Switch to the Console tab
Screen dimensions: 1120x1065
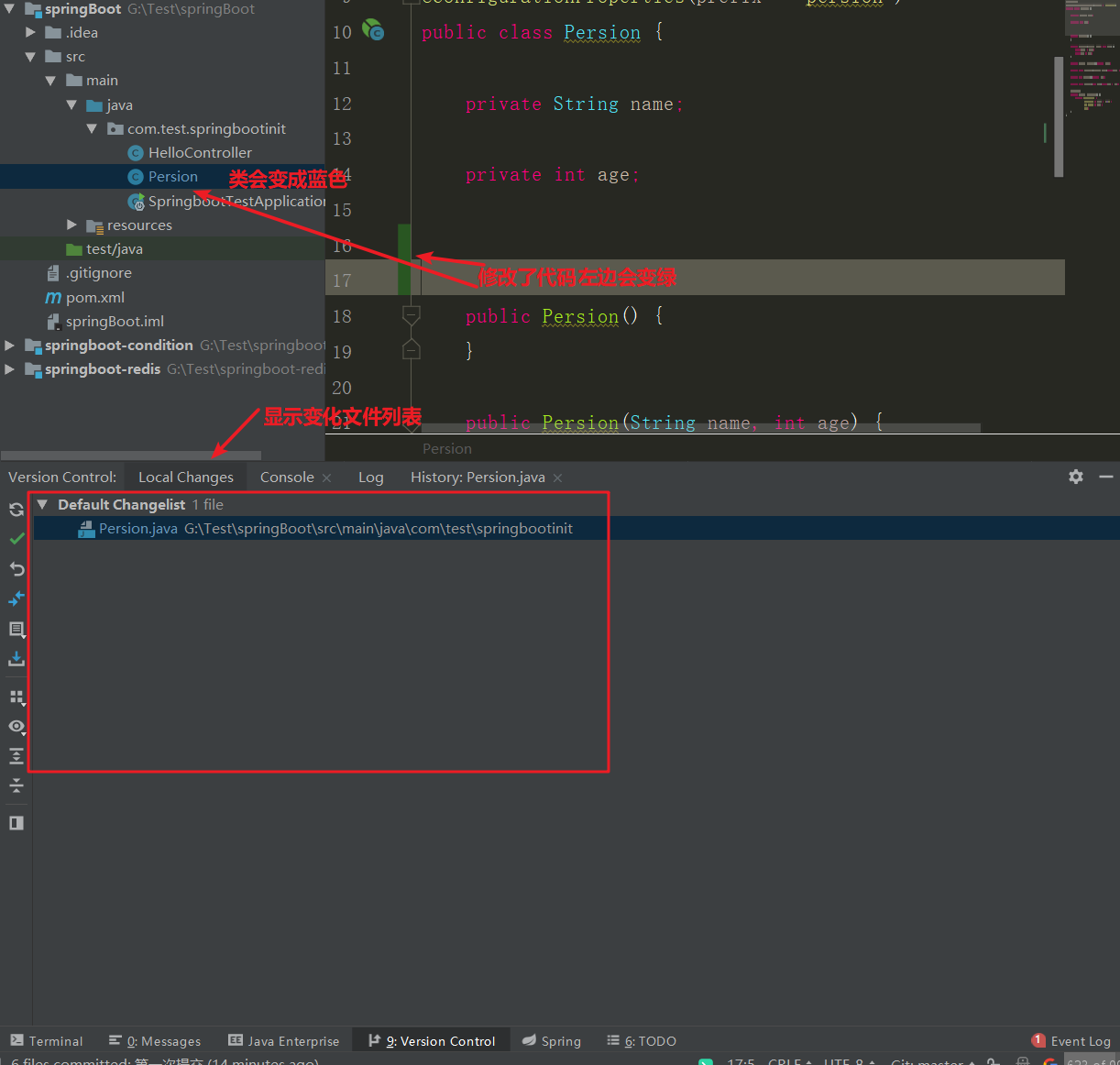tap(285, 477)
